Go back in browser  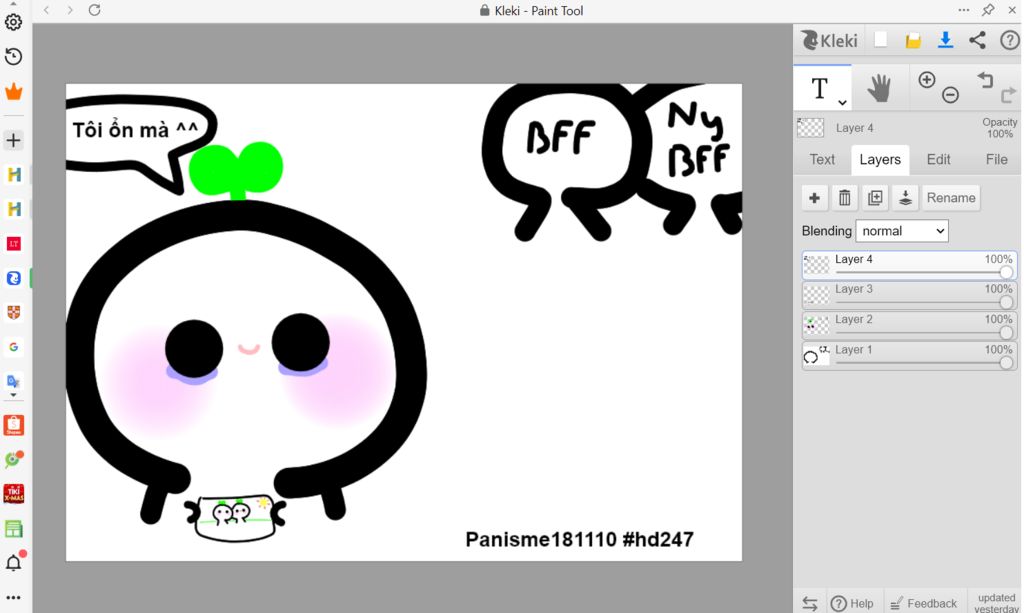[x=46, y=10]
